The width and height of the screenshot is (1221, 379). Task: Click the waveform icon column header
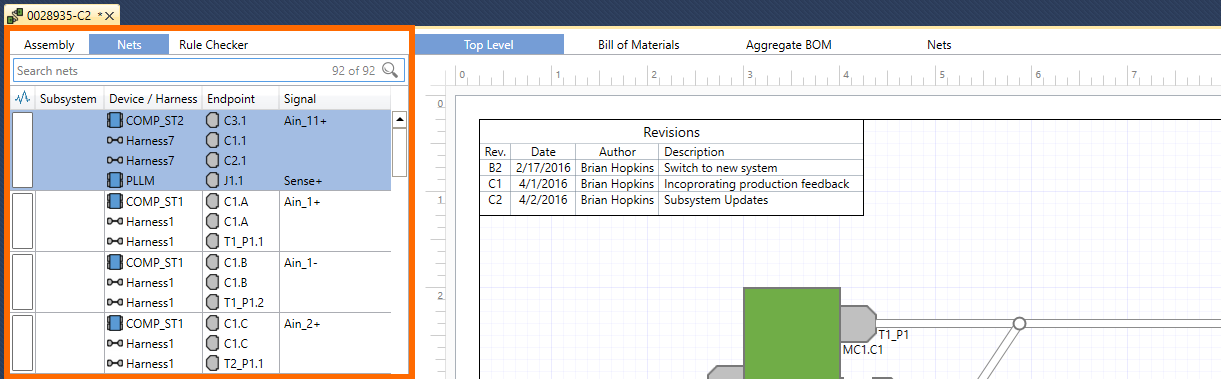tap(23, 98)
